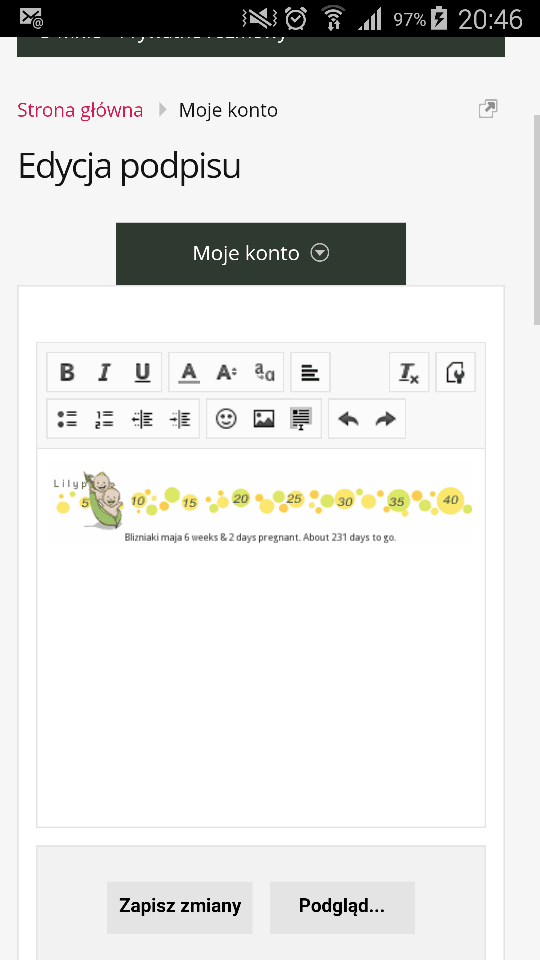Toggle italic text formatting
The height and width of the screenshot is (960, 540).
tap(105, 372)
